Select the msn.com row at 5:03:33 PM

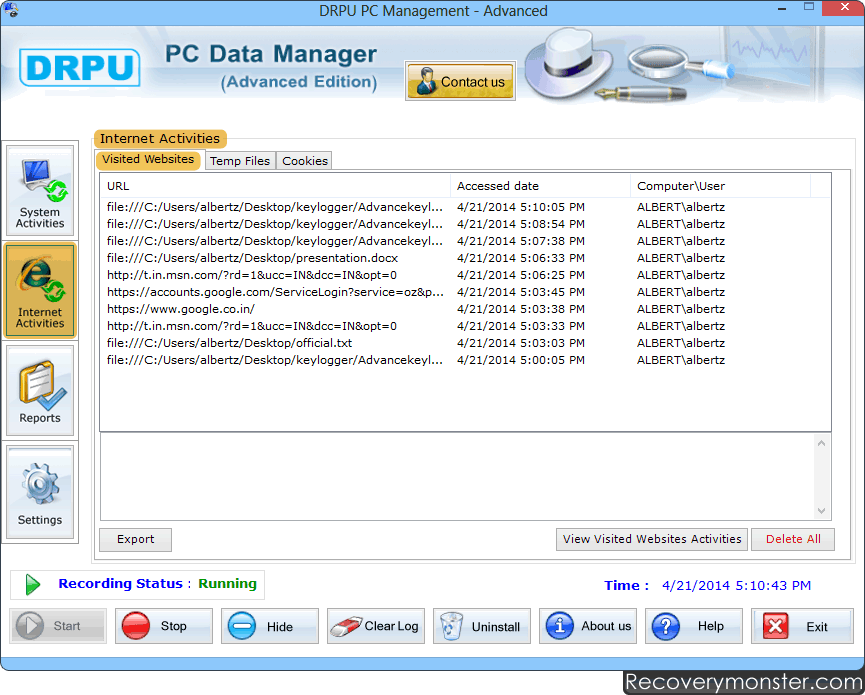(x=465, y=327)
